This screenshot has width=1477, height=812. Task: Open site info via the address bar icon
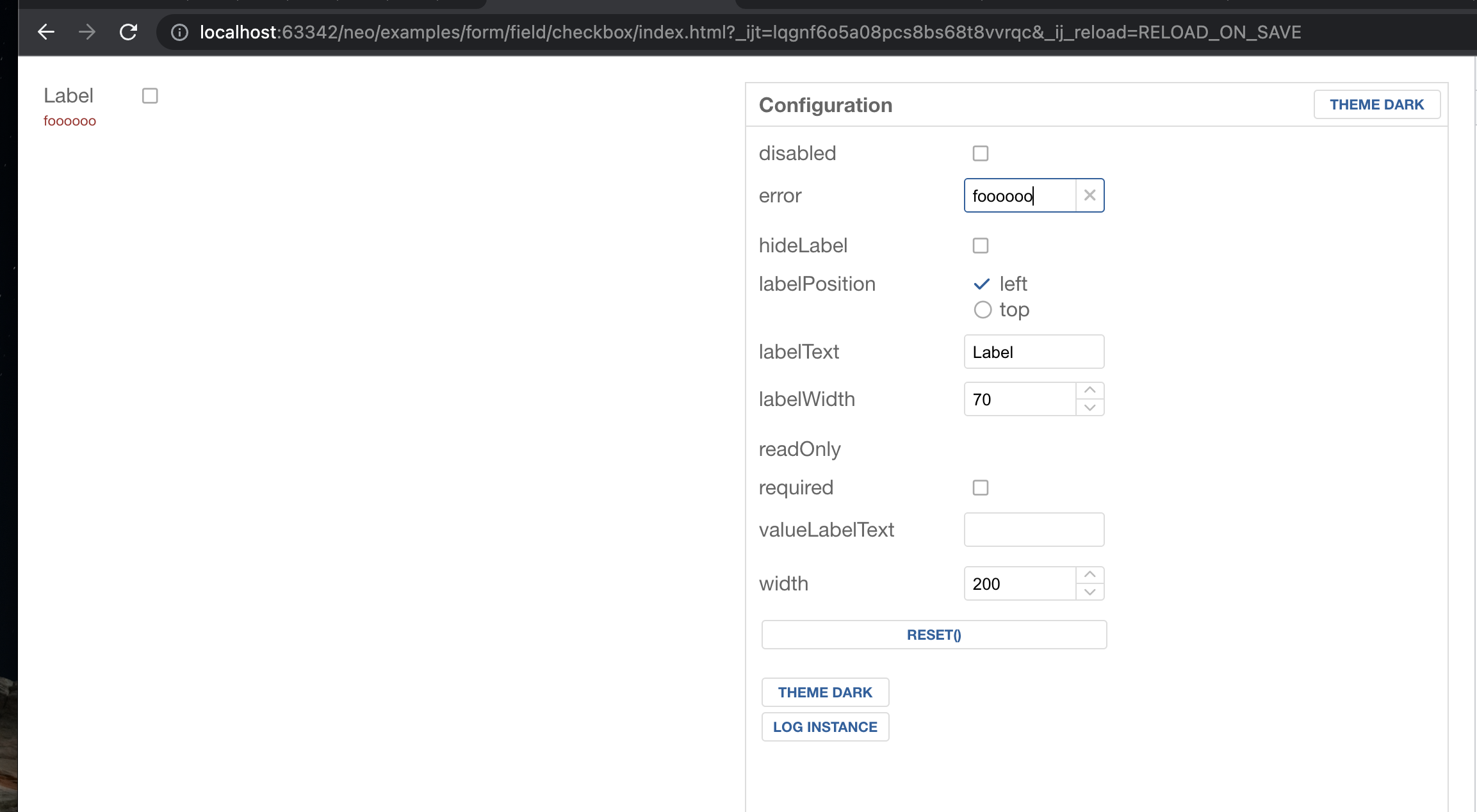179,32
